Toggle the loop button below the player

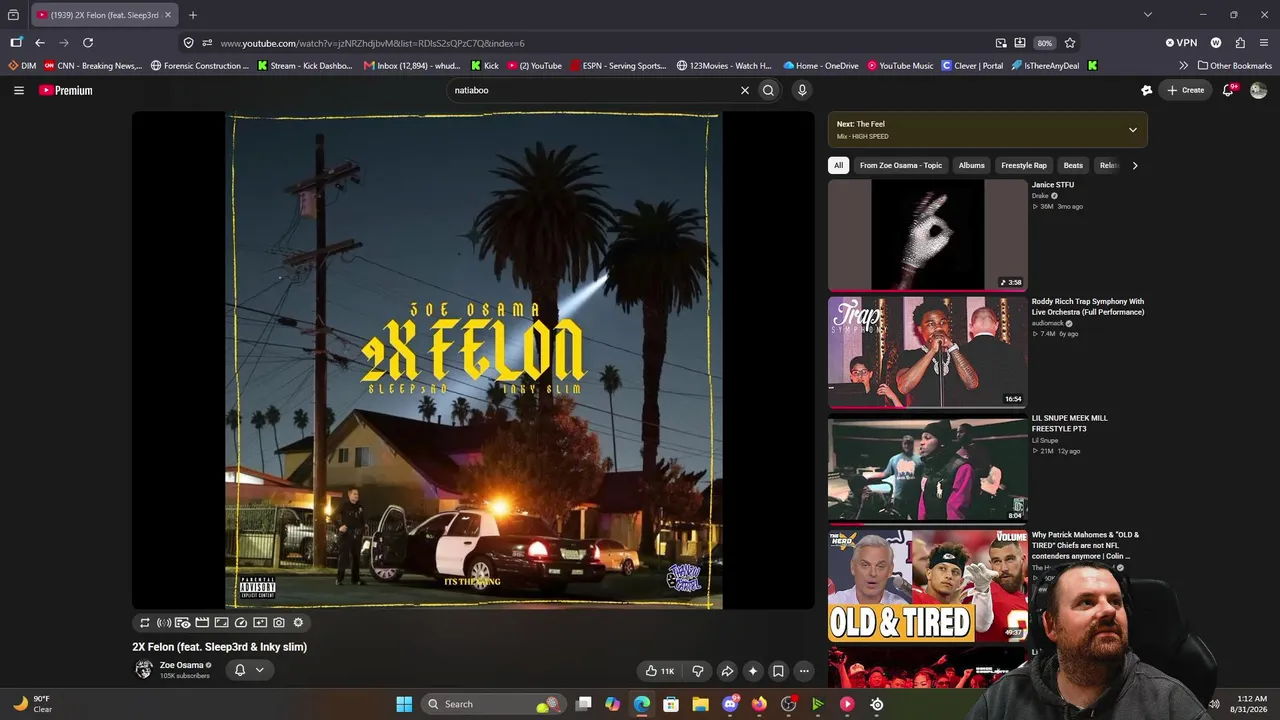(x=144, y=622)
